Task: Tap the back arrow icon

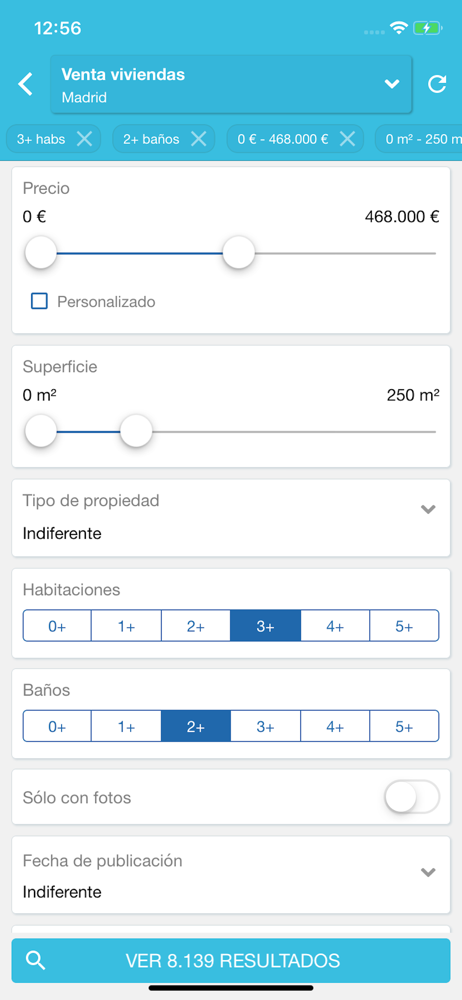Action: pos(26,84)
